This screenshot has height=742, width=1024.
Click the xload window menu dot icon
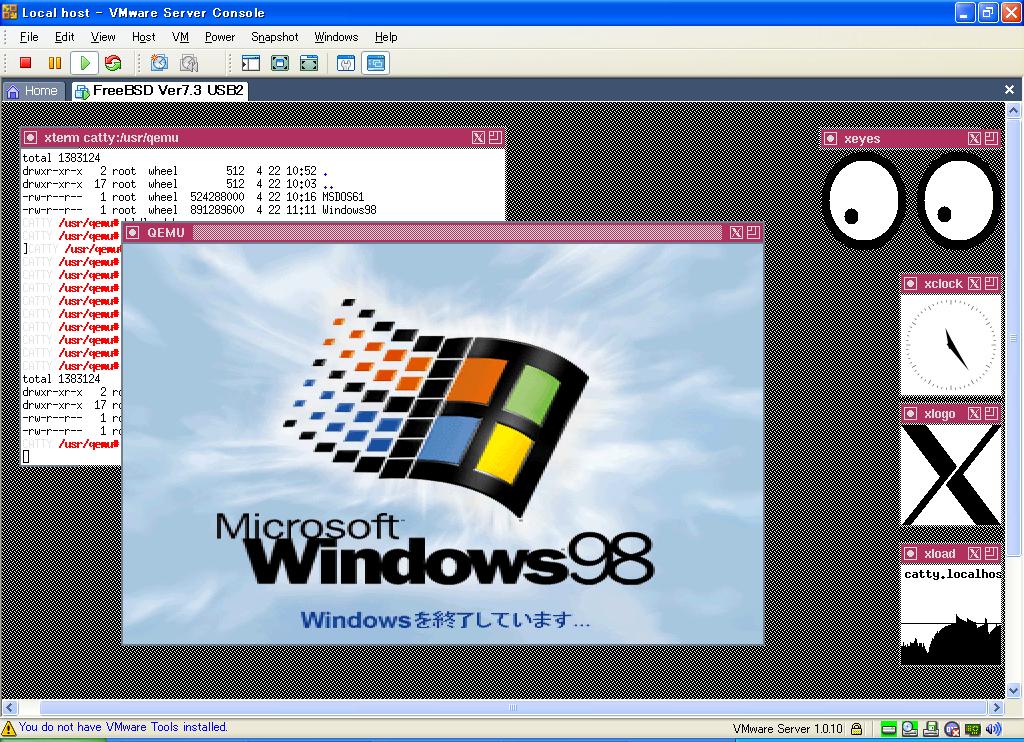click(910, 554)
